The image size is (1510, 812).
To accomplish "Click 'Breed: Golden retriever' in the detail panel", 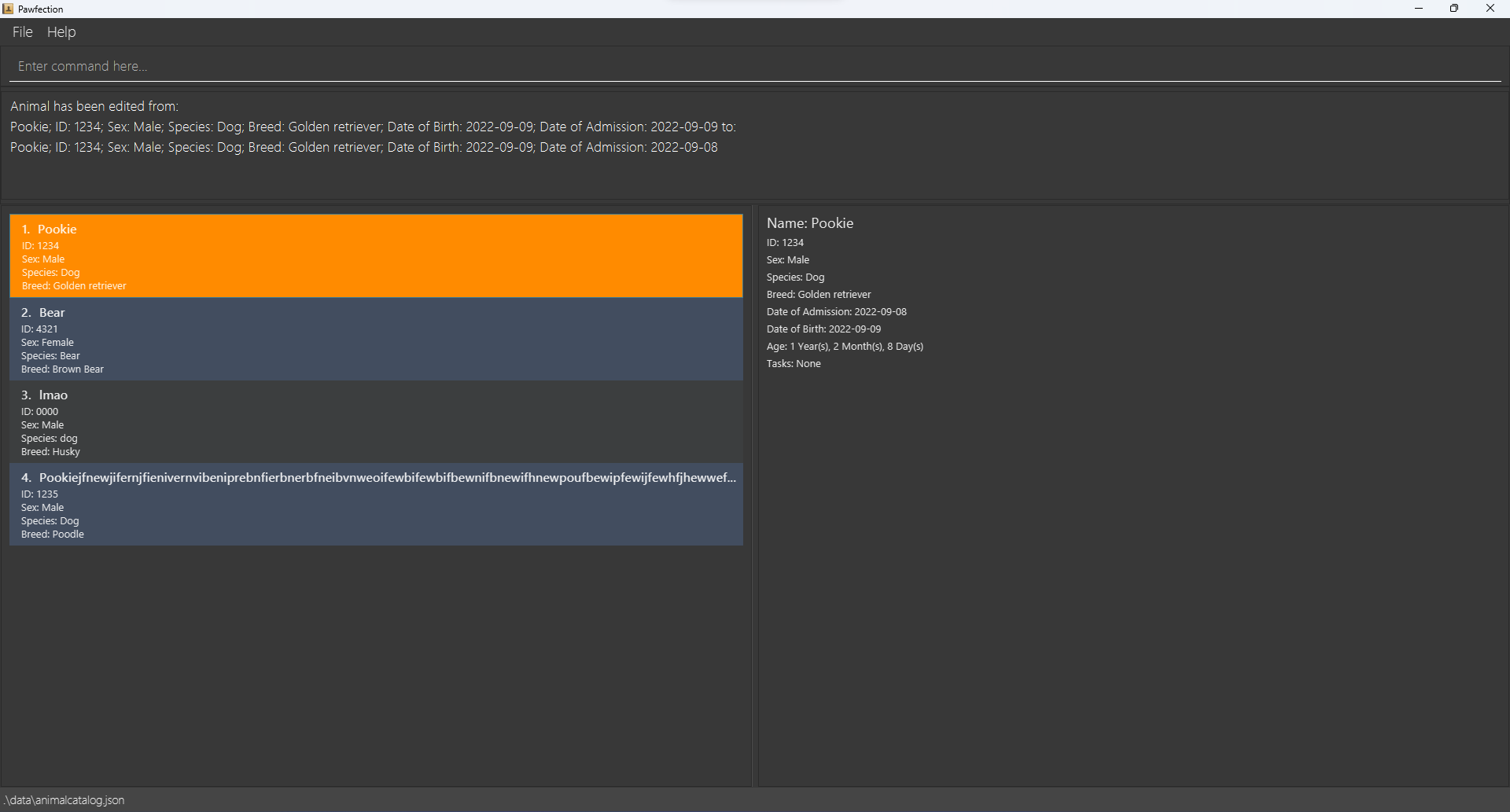I will coord(819,295).
